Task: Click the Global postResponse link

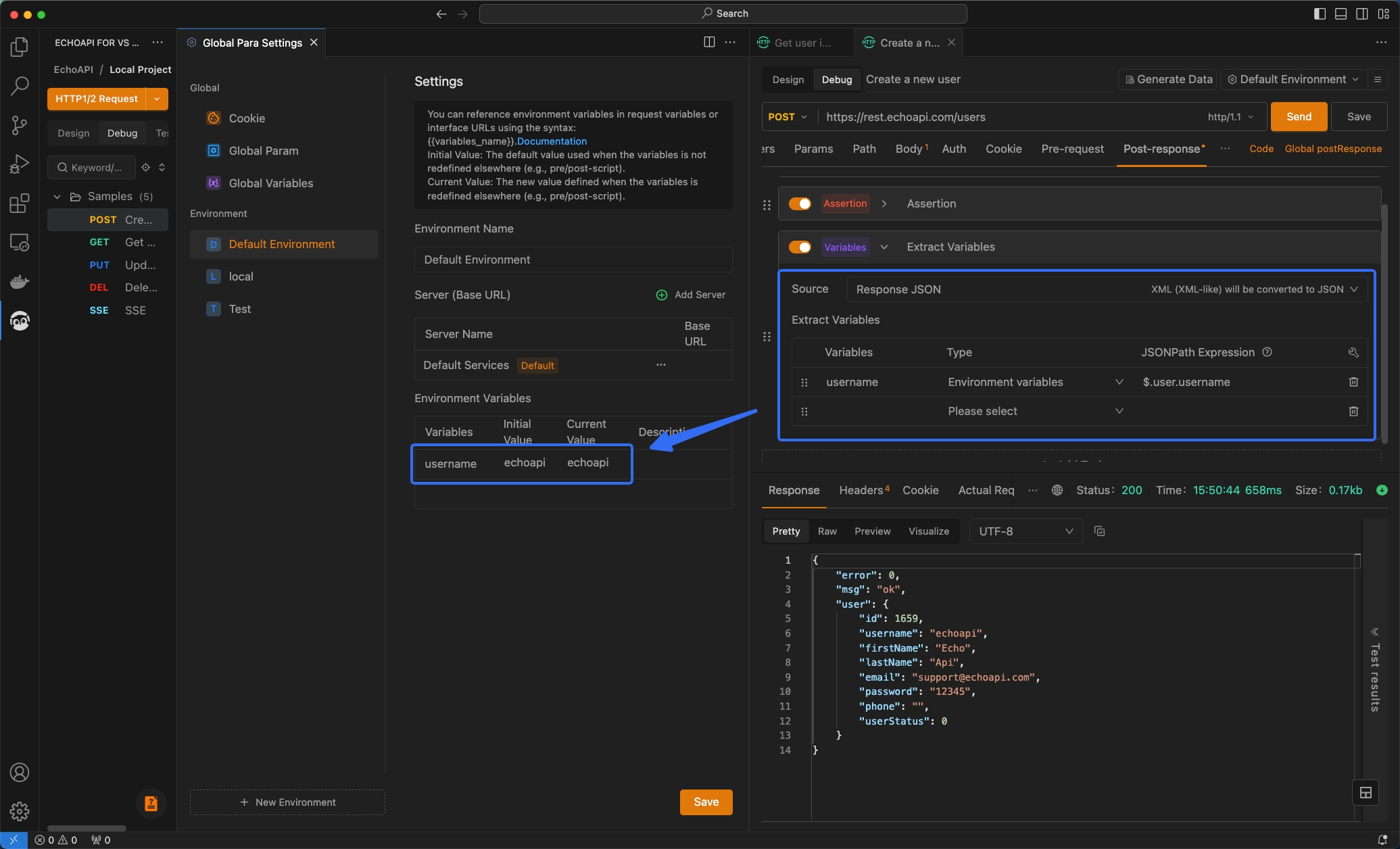Action: click(1333, 149)
